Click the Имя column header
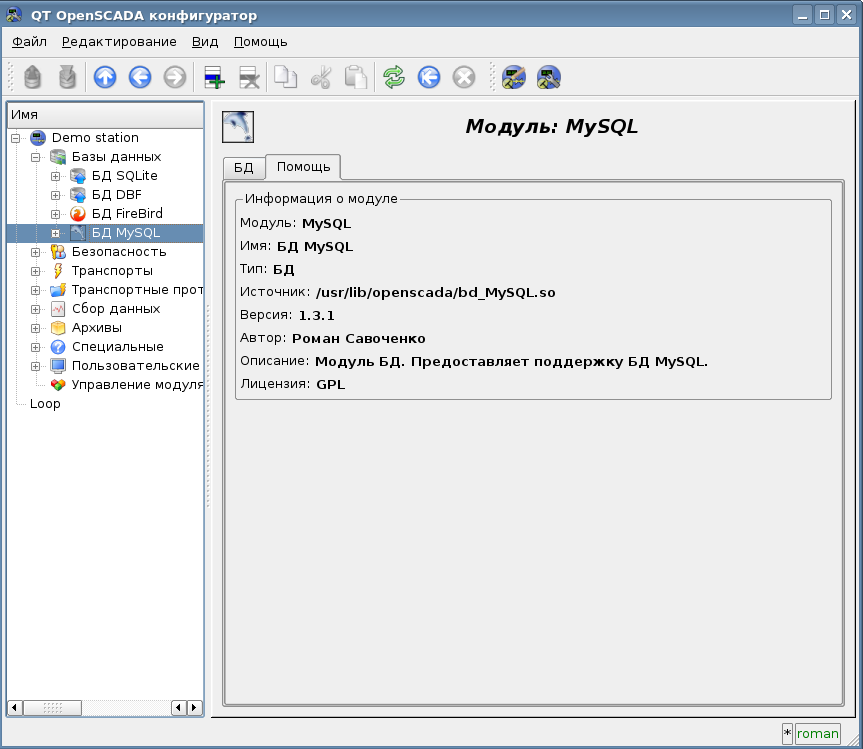 (x=105, y=114)
